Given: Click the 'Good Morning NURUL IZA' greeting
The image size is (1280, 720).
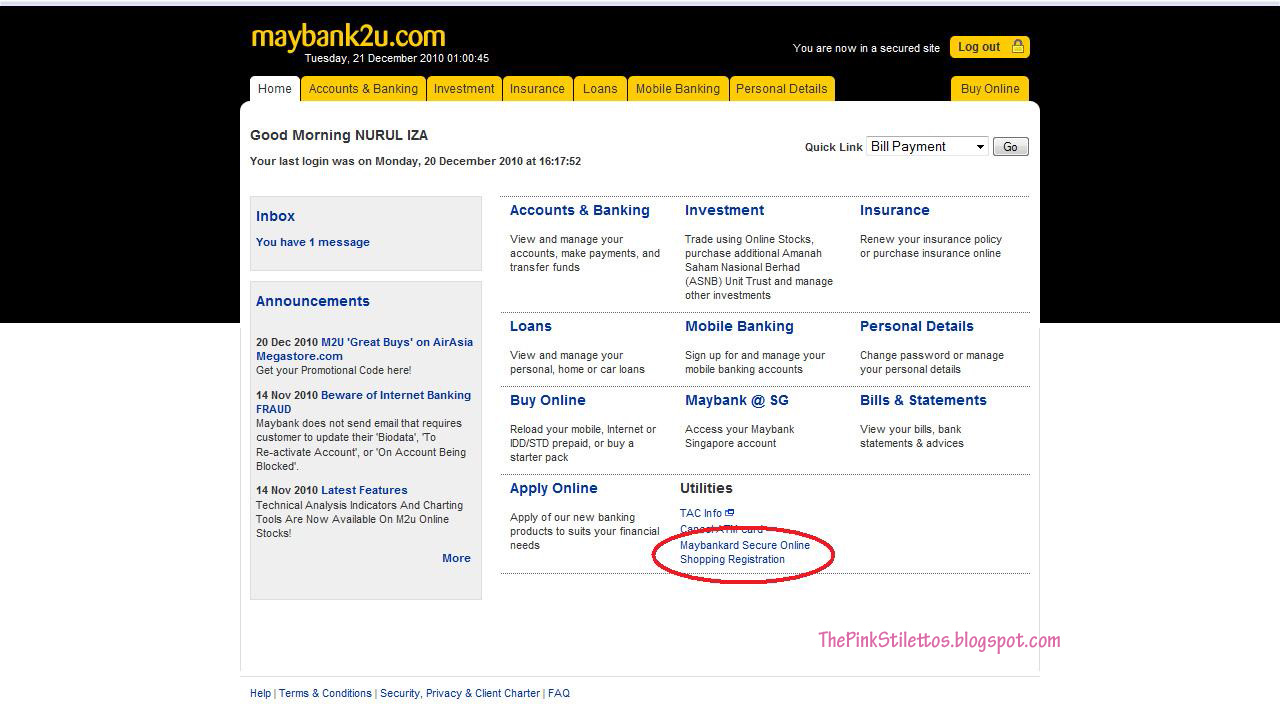Looking at the screenshot, I should 339,135.
